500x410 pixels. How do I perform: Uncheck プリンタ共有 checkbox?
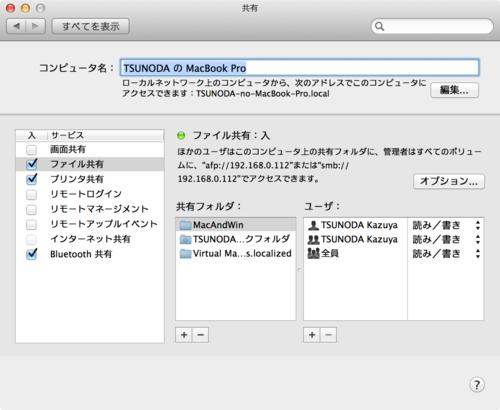pos(32,179)
